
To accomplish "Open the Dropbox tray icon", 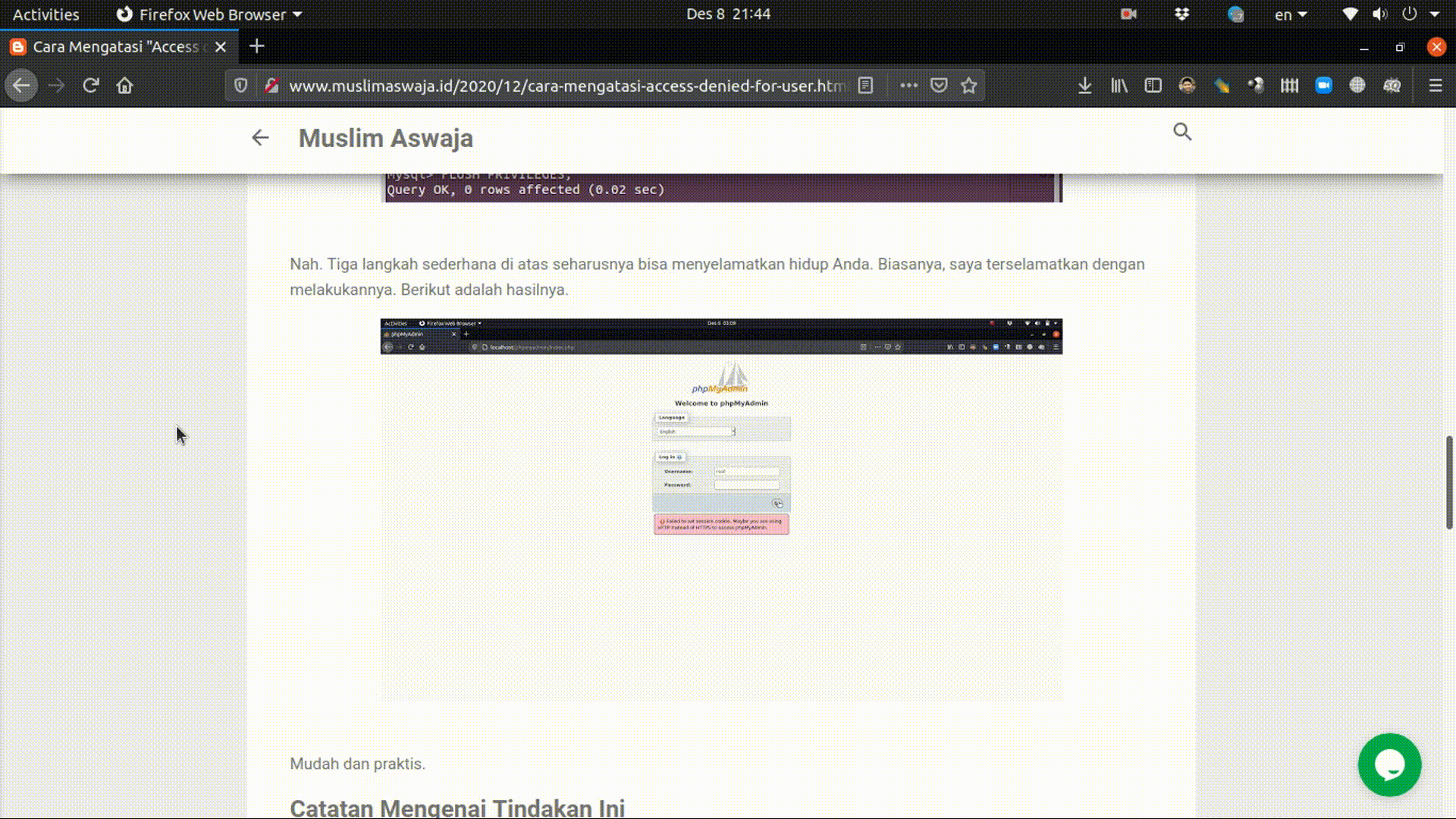I will coord(1181,14).
